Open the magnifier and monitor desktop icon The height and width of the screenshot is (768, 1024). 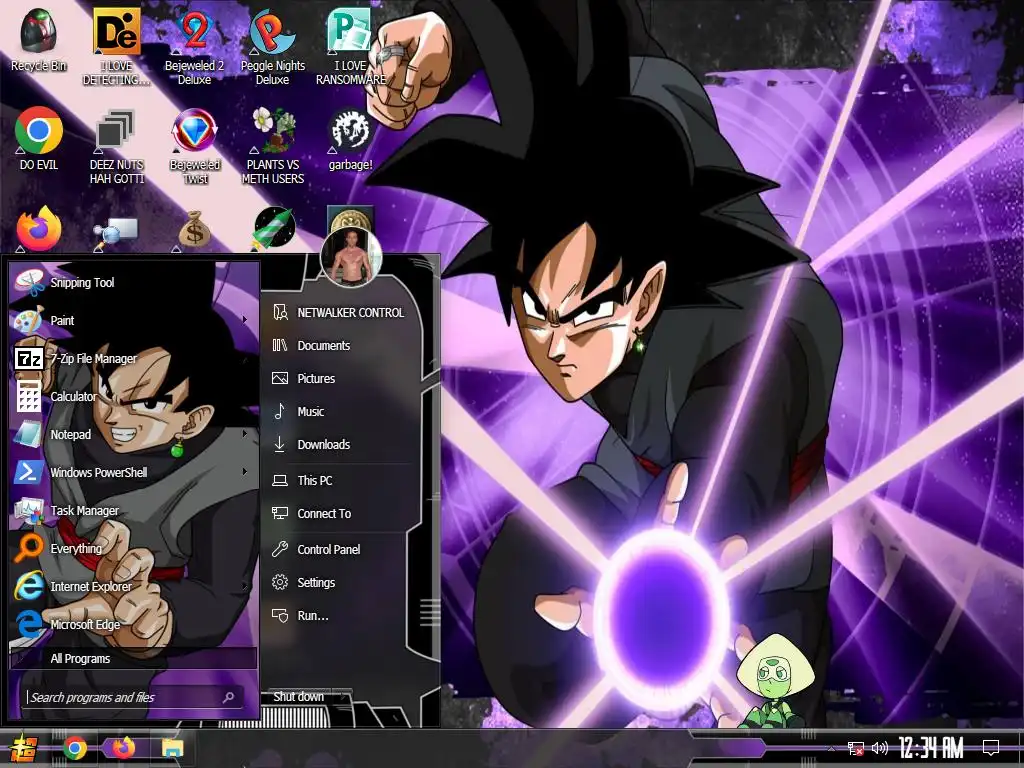click(x=116, y=232)
